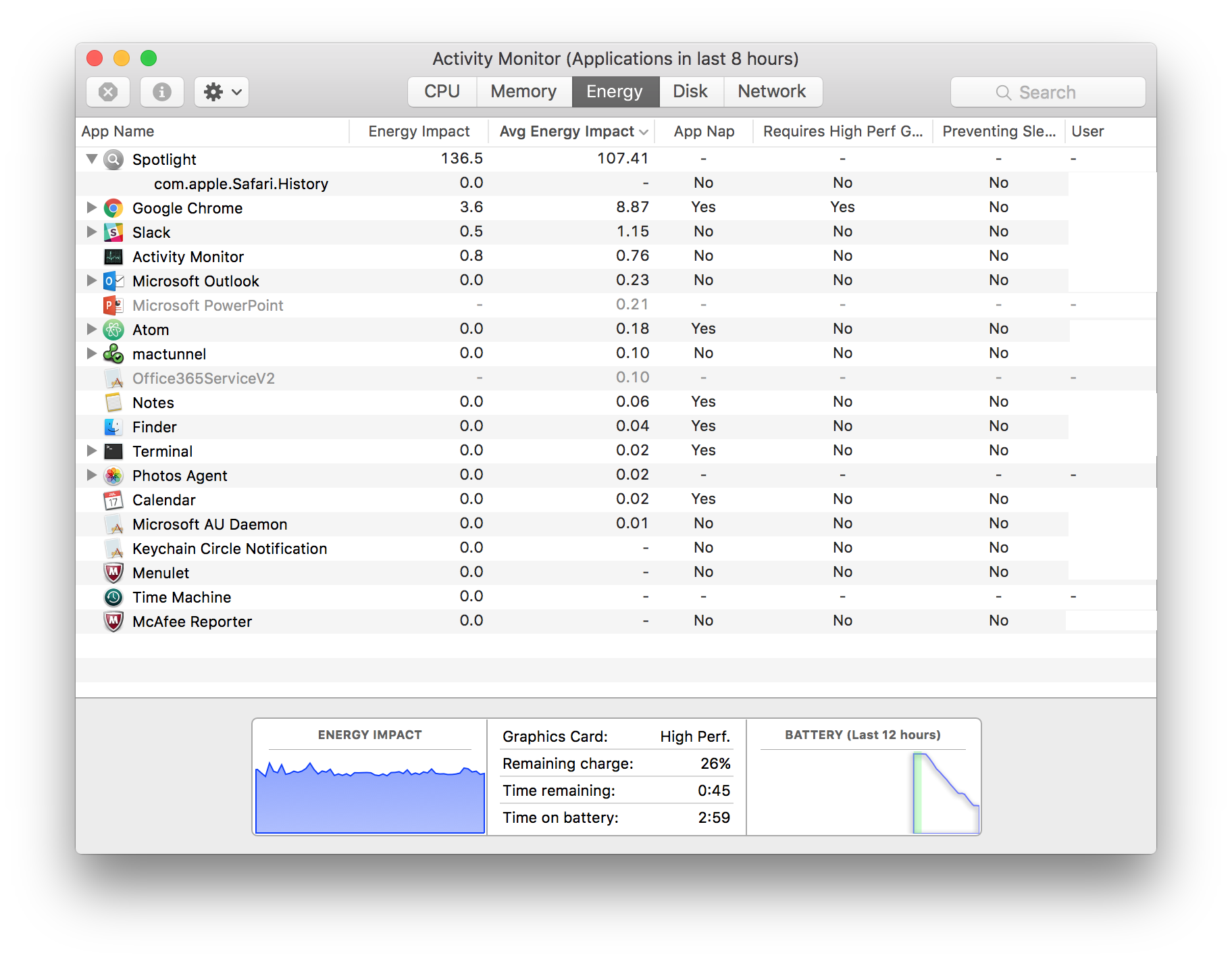Sort by App Name column header
This screenshot has height=962, width=1232.
212,132
